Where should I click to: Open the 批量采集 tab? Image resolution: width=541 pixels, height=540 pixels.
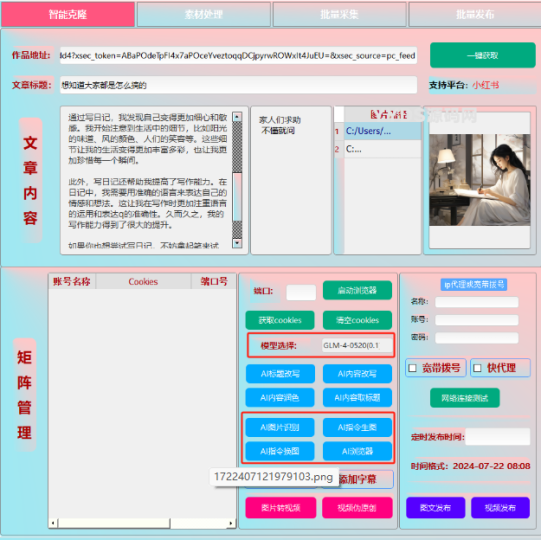[340, 14]
